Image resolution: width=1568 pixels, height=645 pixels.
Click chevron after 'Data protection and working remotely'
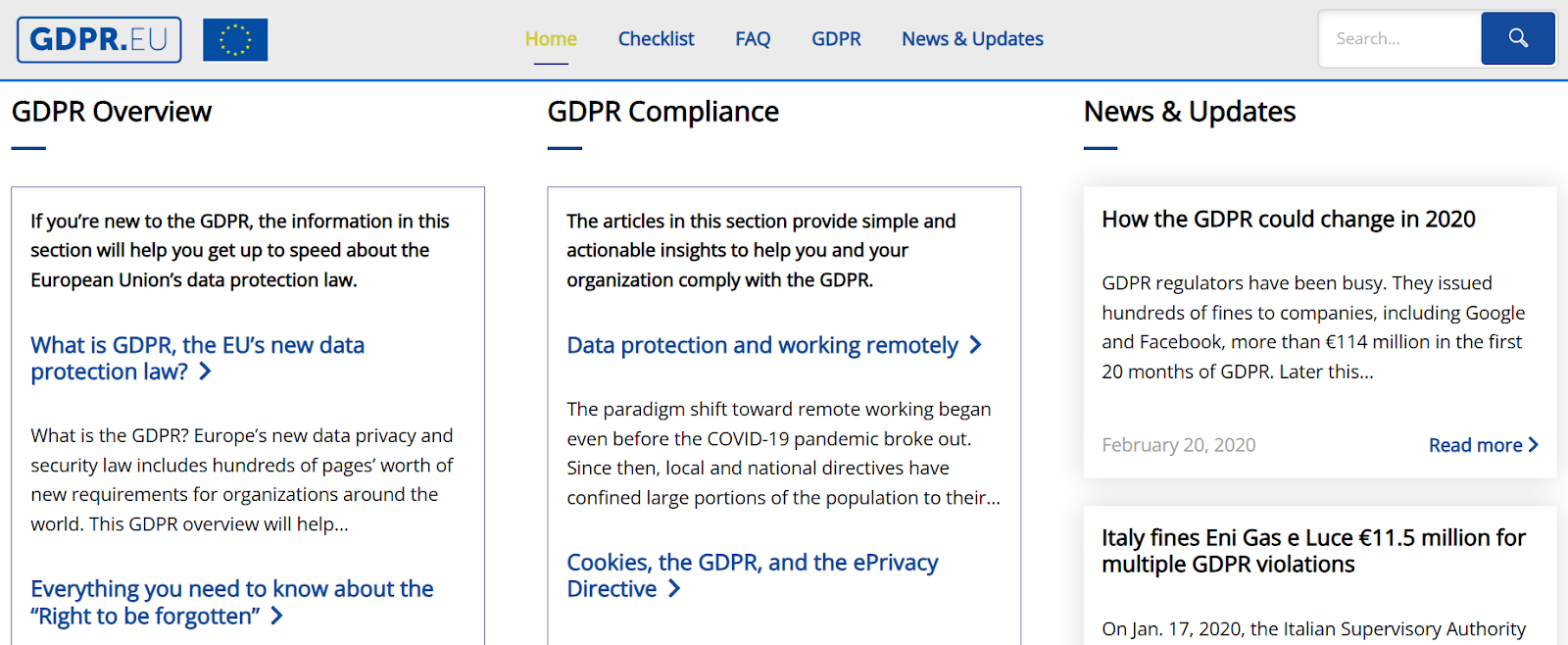tap(975, 345)
